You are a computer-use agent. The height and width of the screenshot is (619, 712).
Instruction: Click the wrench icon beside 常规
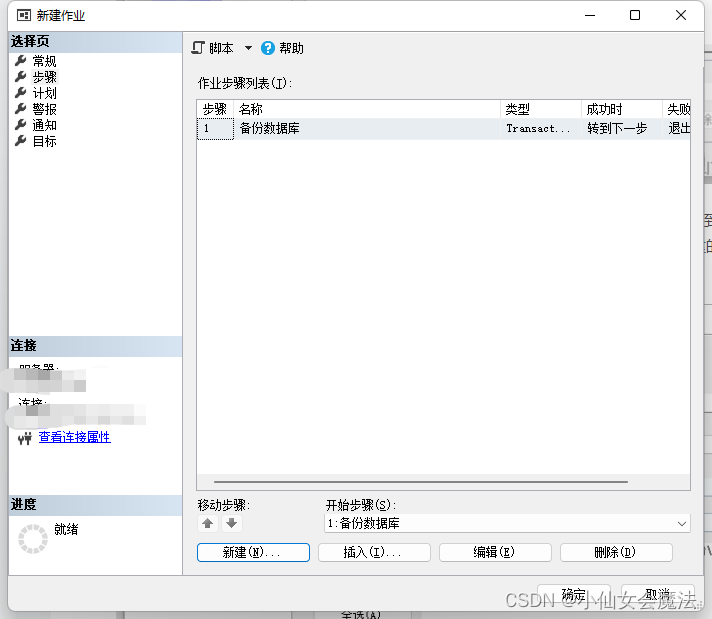[20, 60]
